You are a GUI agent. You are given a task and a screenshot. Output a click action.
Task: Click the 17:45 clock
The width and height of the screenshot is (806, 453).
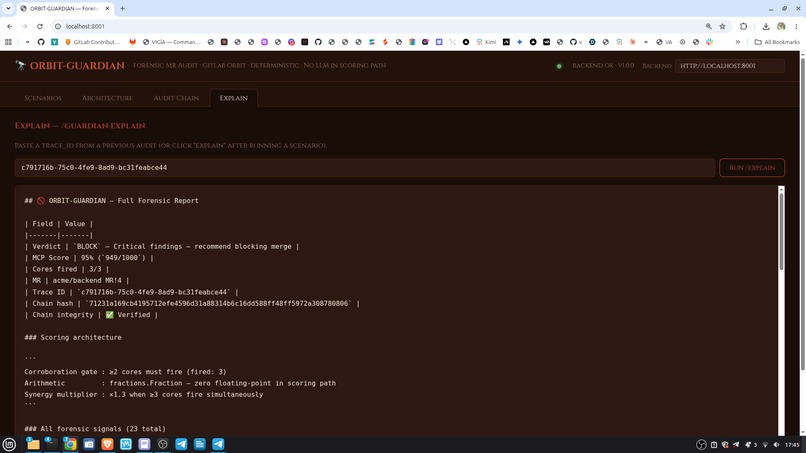click(x=793, y=445)
